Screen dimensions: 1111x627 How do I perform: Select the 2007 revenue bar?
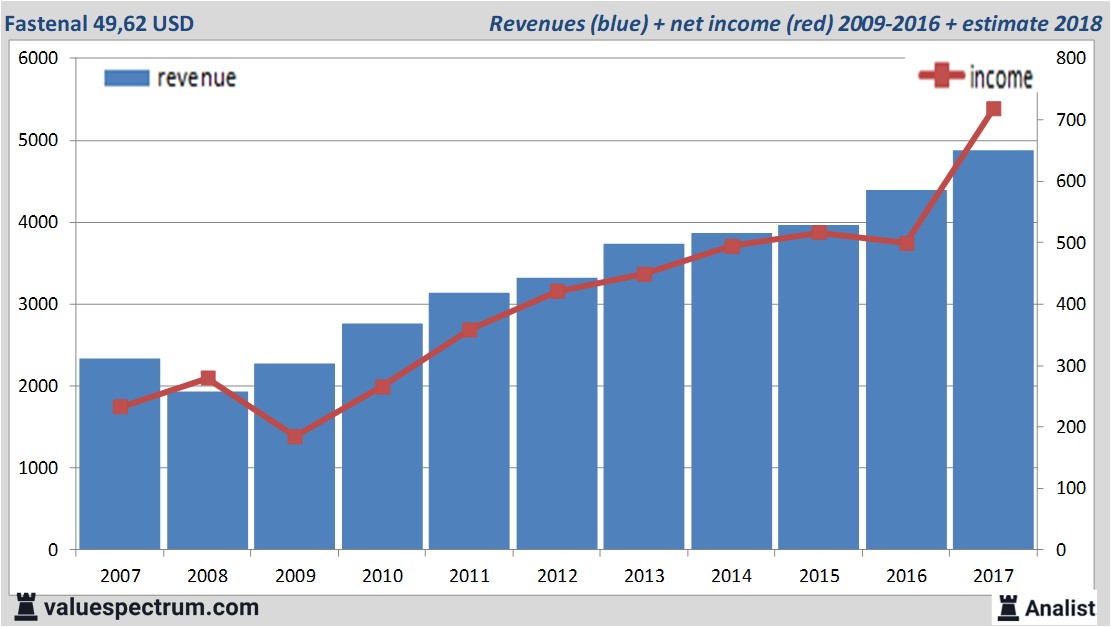[x=120, y=454]
